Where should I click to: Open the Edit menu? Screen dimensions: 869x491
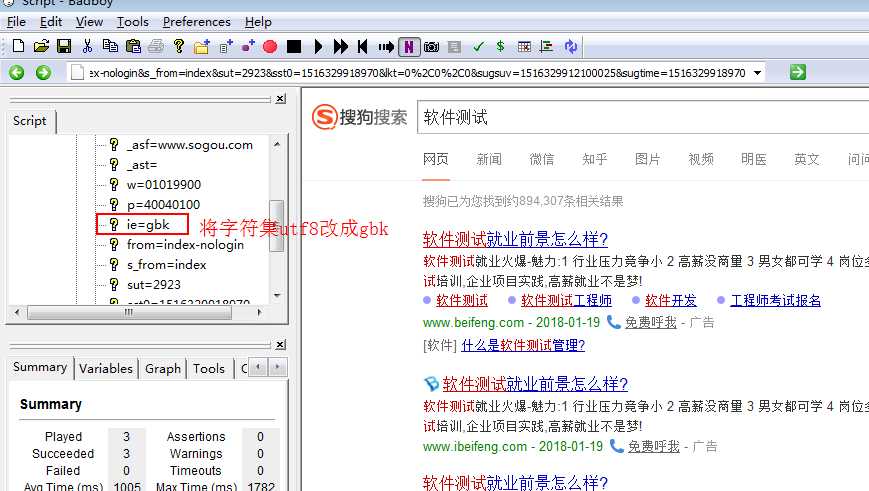click(x=50, y=22)
